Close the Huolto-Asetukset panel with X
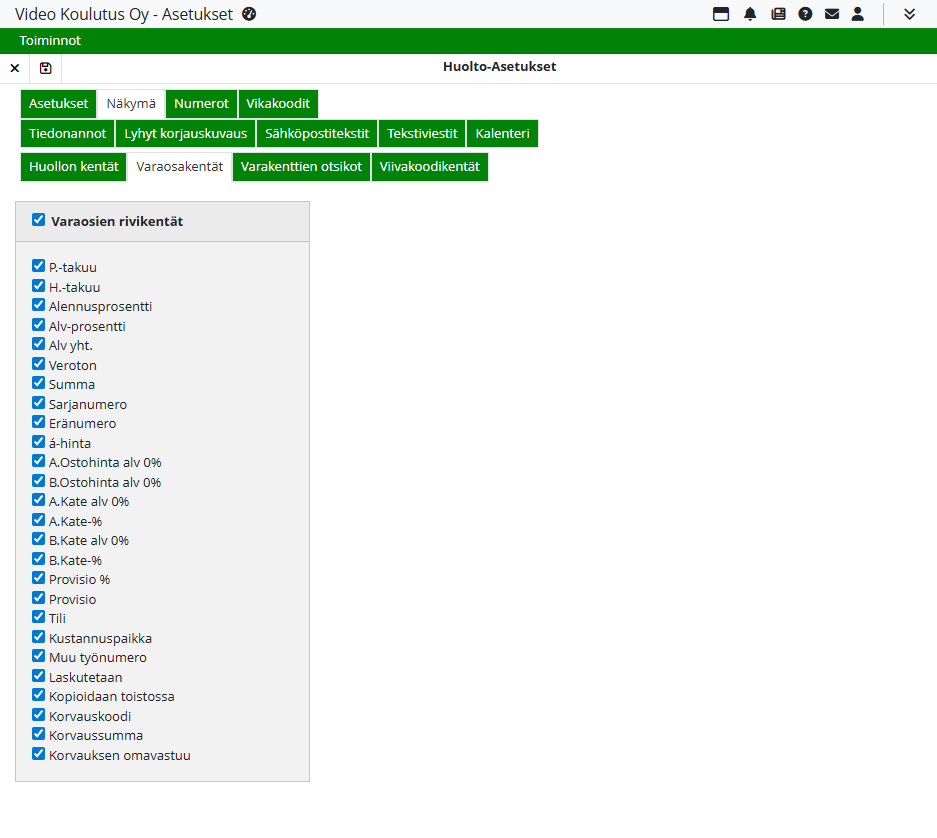This screenshot has width=937, height=838. (14, 68)
